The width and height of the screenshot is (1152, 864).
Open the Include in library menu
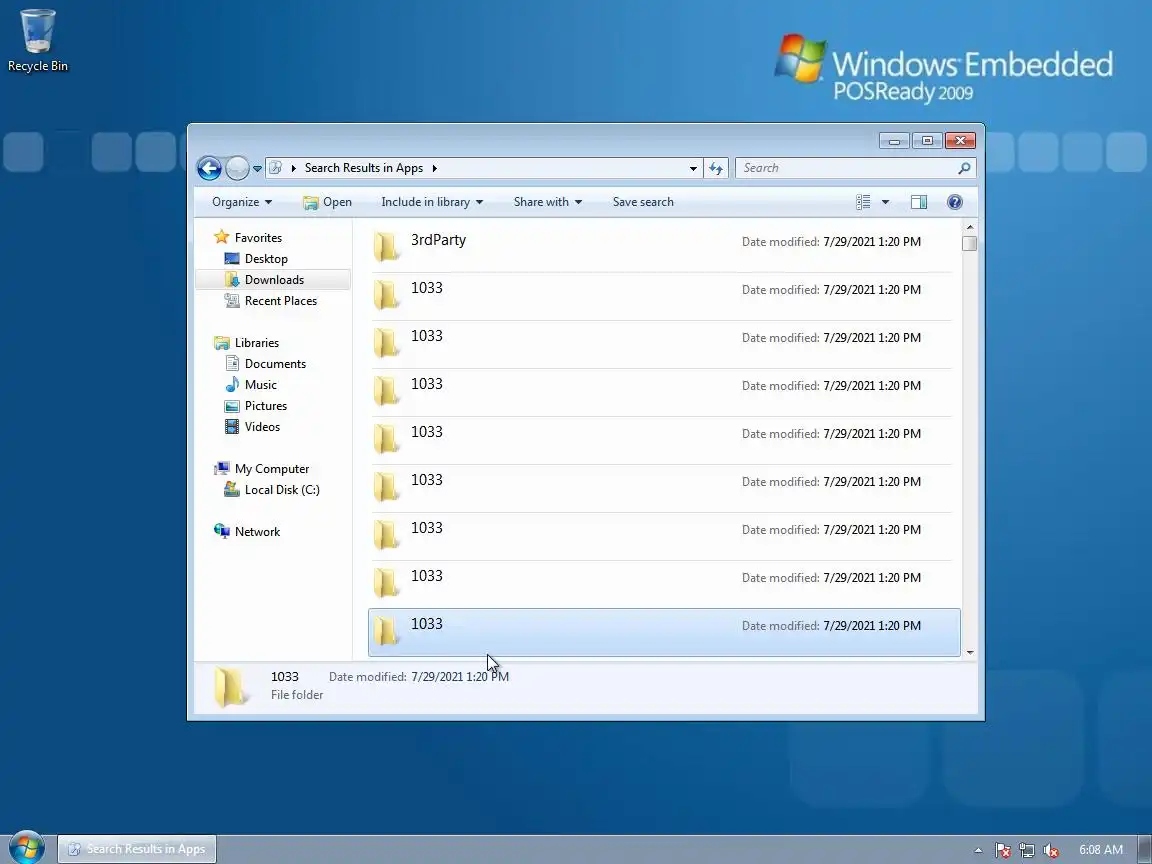coord(432,202)
